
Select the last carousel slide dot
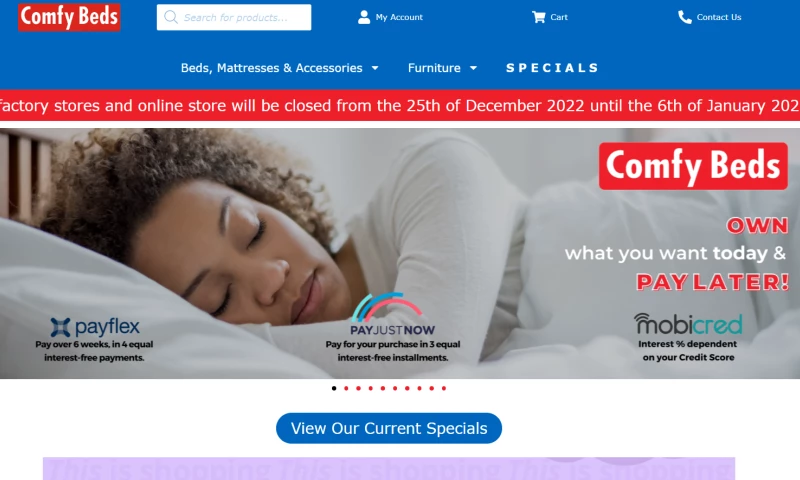[x=444, y=388]
